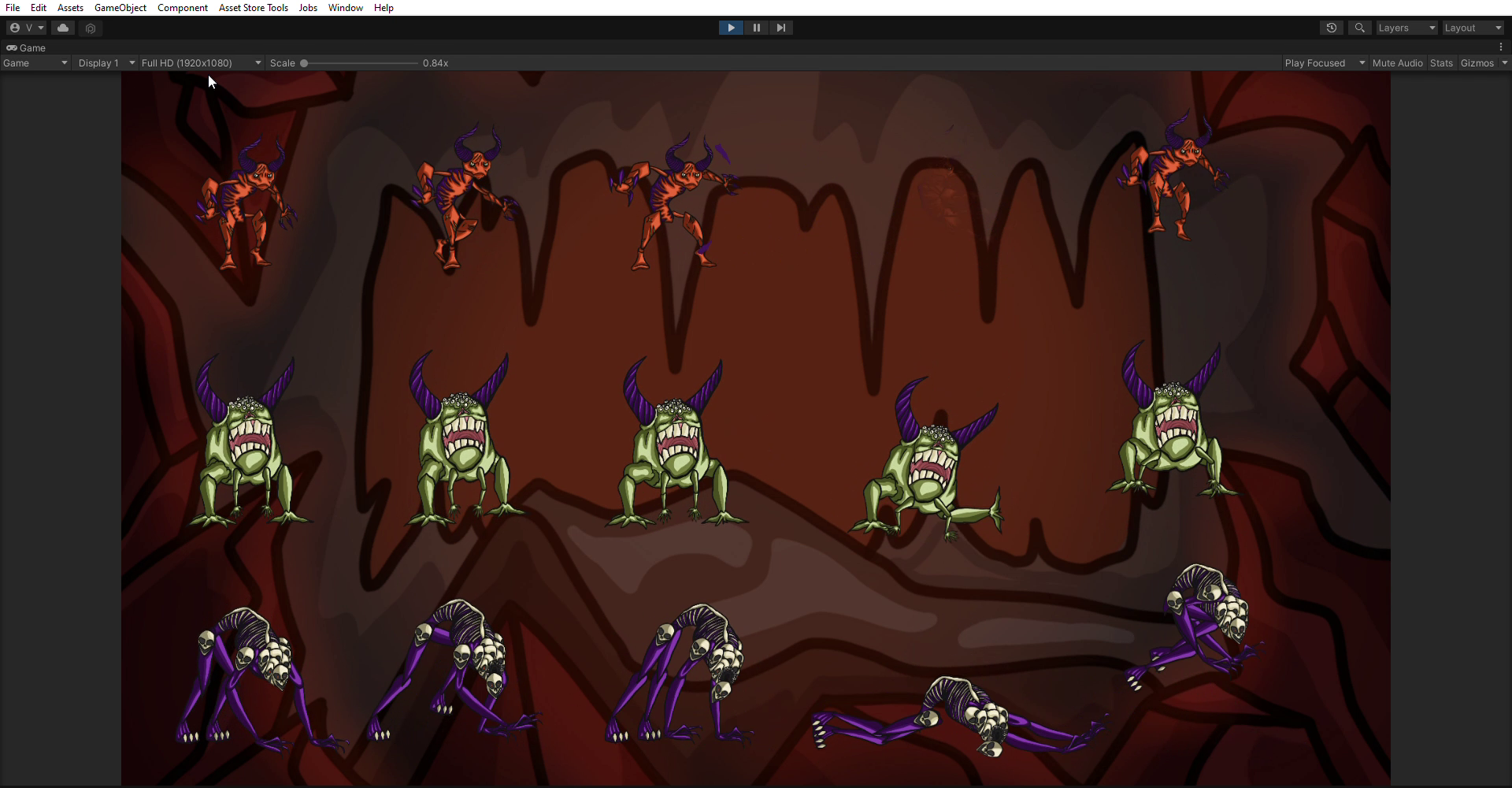Image resolution: width=1512 pixels, height=788 pixels.
Task: Open the Jobs menu
Action: (x=308, y=8)
